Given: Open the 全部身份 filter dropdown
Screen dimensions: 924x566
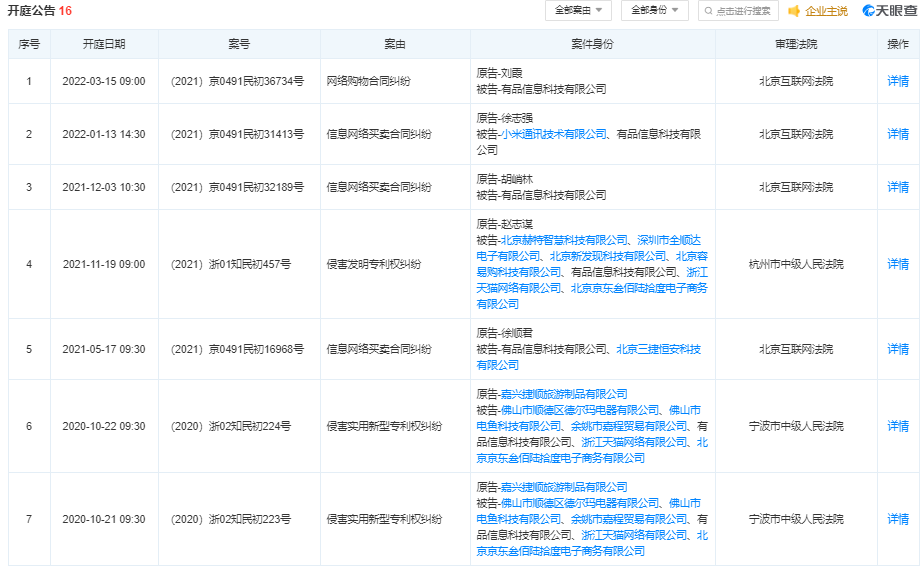Looking at the screenshot, I should 655,11.
